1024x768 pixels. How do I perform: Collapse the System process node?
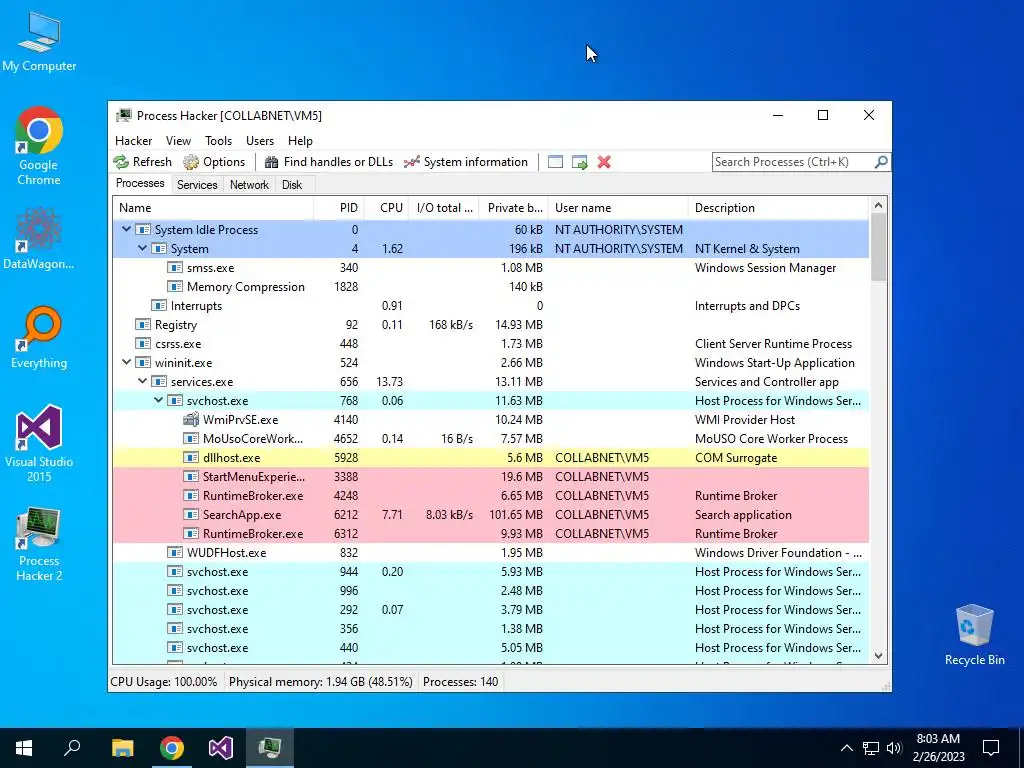pos(142,248)
